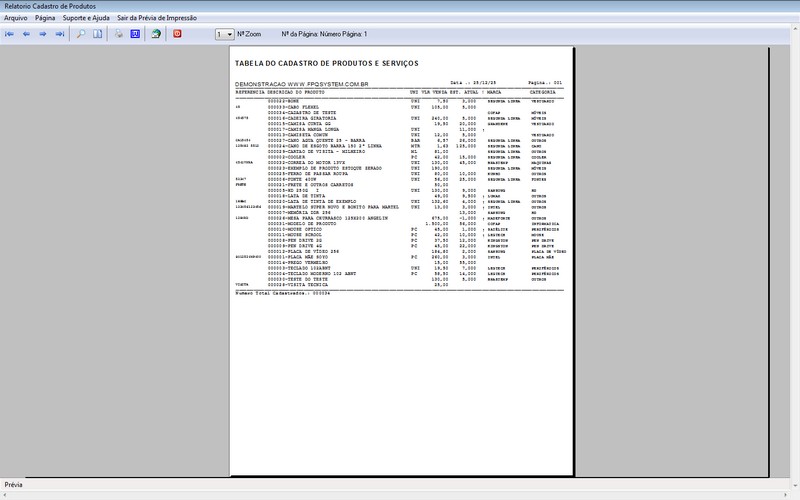Screen dimensions: 800x500
Task: Click the 'CADEIRA GIRATORIA' product row
Action: coord(399,118)
